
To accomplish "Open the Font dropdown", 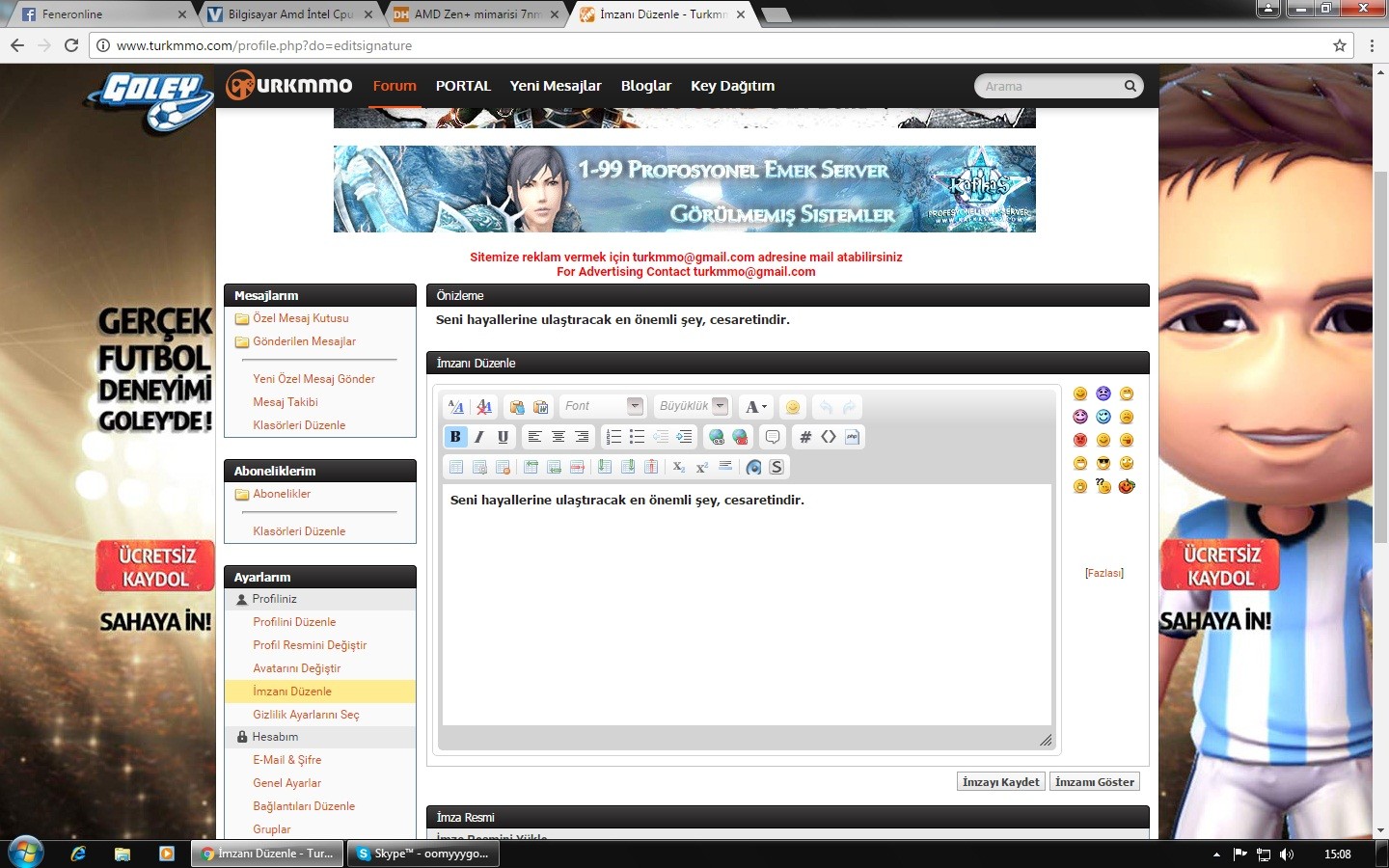I will [602, 406].
